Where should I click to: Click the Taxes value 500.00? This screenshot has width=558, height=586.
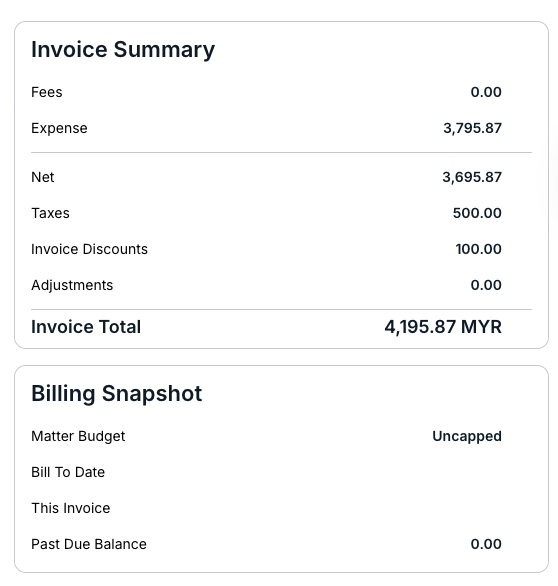click(x=477, y=213)
